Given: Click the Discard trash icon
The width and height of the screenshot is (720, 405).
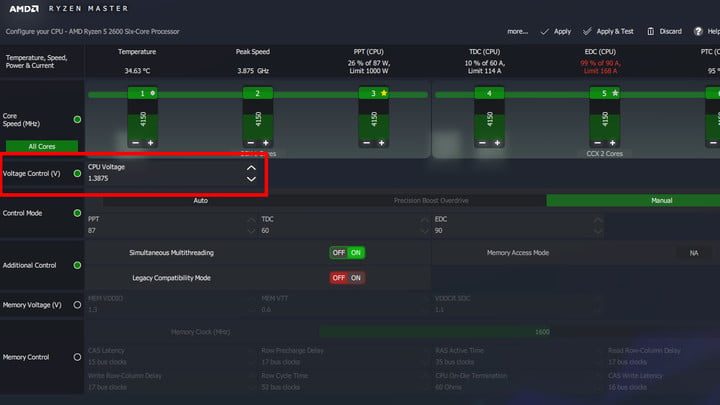Looking at the screenshot, I should pyautogui.click(x=651, y=31).
